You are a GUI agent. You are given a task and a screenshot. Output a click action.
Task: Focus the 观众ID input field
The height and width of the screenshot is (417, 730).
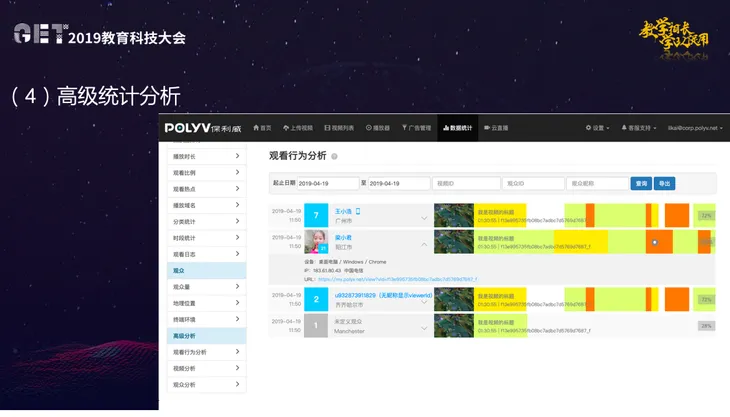coord(533,183)
